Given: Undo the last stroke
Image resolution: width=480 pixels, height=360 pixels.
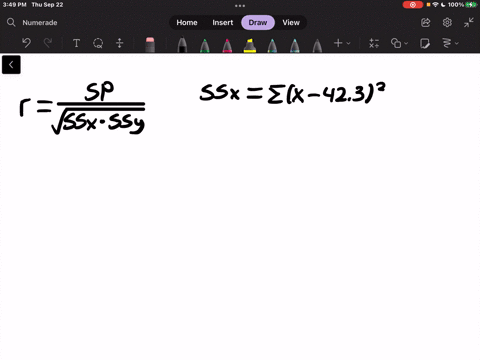Looking at the screenshot, I should 26,43.
